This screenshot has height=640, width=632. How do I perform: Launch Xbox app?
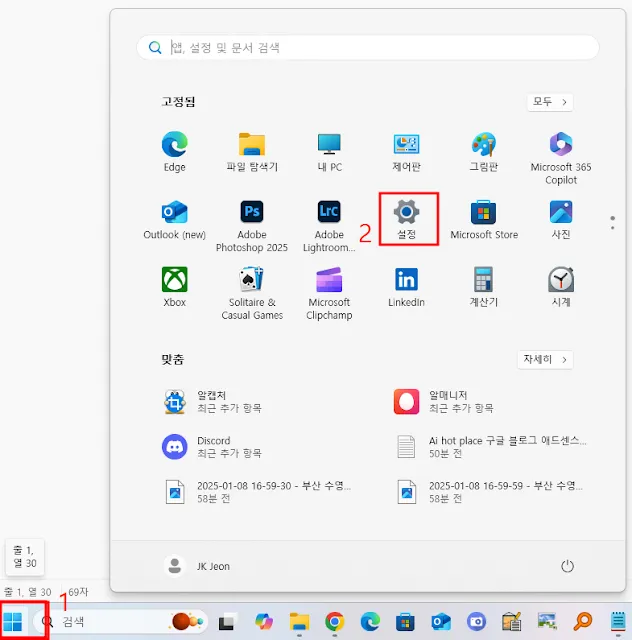(175, 287)
